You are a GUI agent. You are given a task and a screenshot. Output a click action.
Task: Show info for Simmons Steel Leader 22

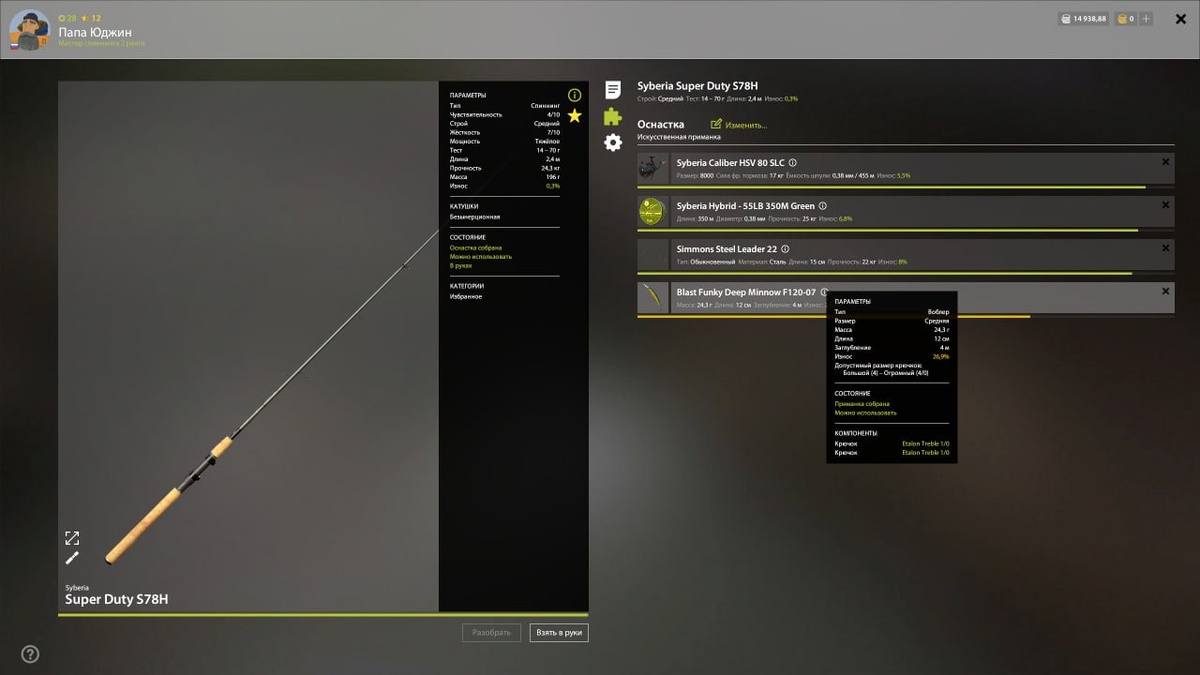[785, 249]
